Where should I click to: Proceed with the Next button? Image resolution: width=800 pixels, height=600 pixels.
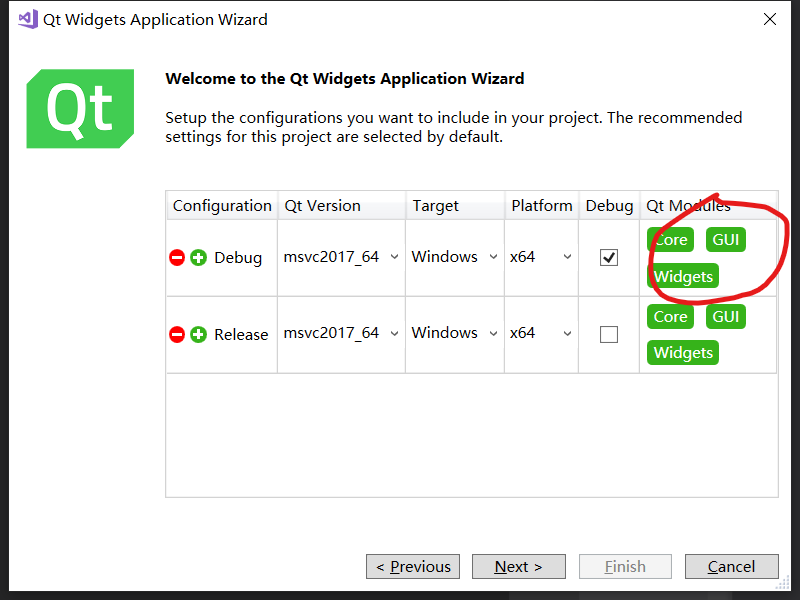tap(518, 566)
